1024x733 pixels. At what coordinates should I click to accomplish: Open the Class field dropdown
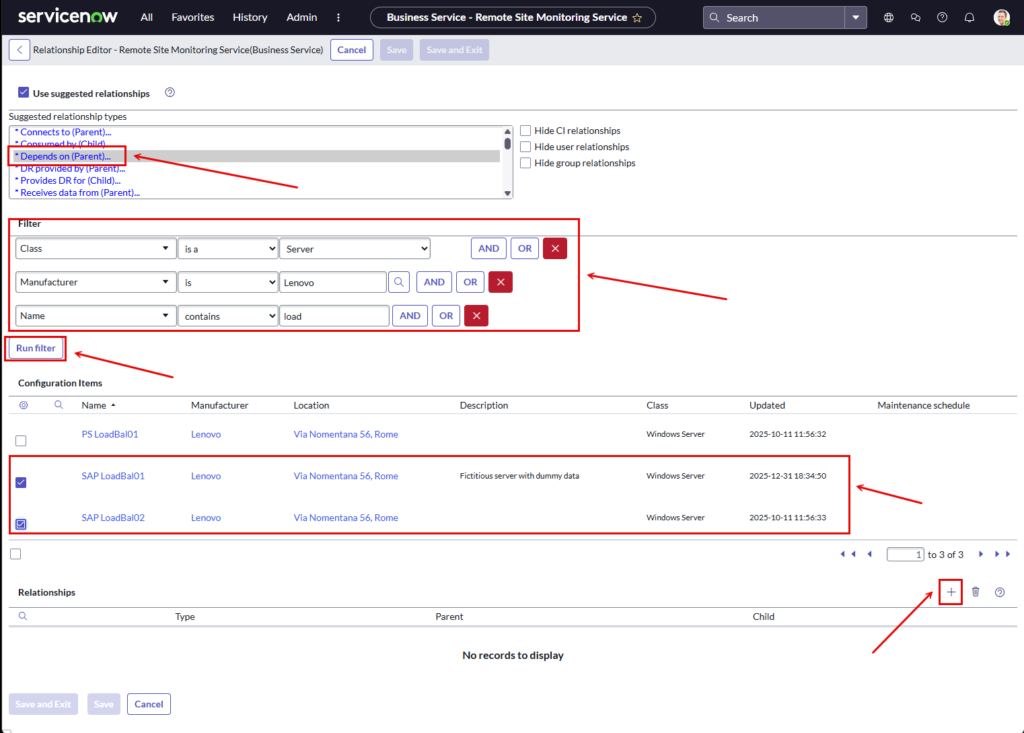pyautogui.click(x=95, y=248)
